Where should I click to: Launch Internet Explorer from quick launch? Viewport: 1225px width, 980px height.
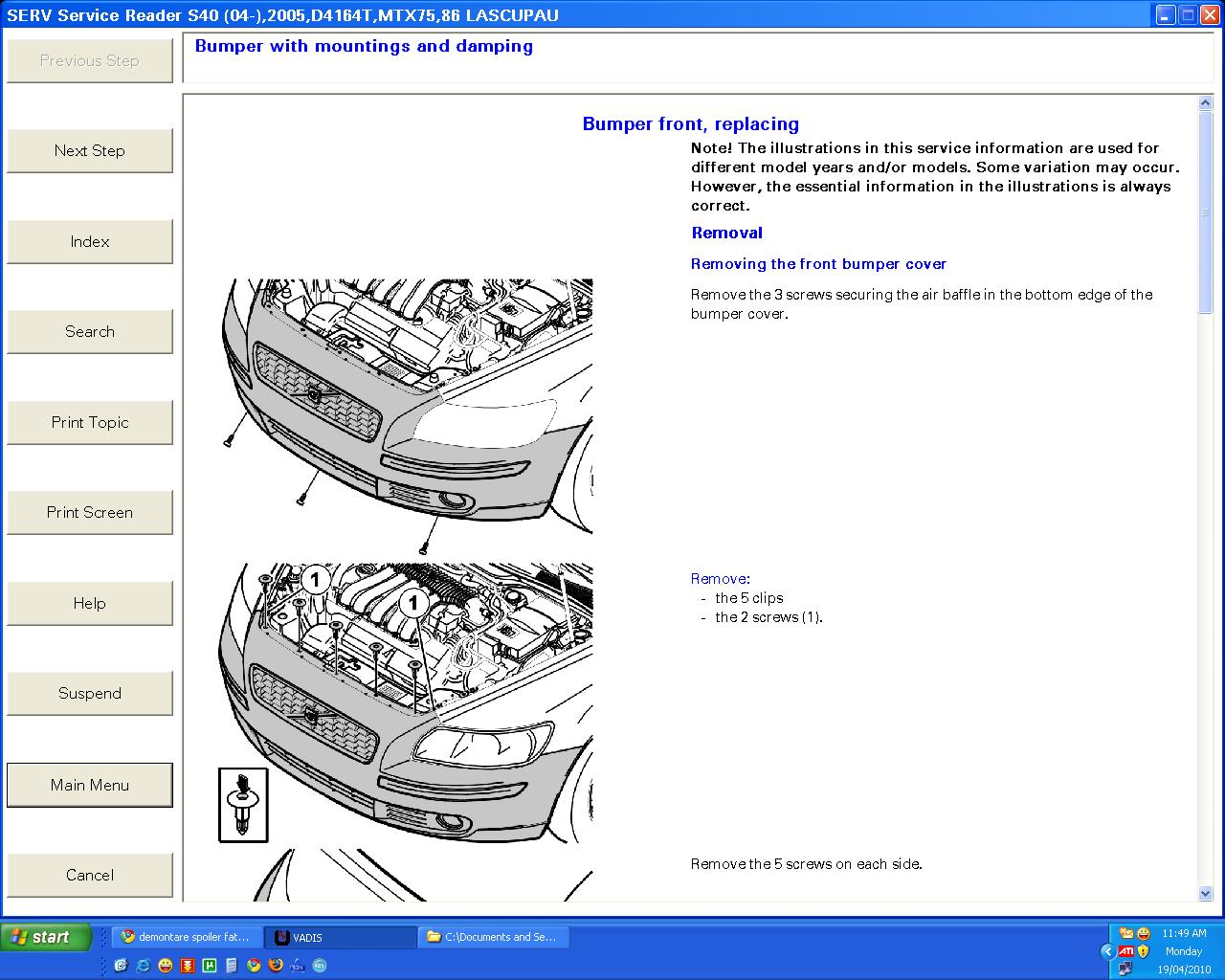pyautogui.click(x=143, y=966)
